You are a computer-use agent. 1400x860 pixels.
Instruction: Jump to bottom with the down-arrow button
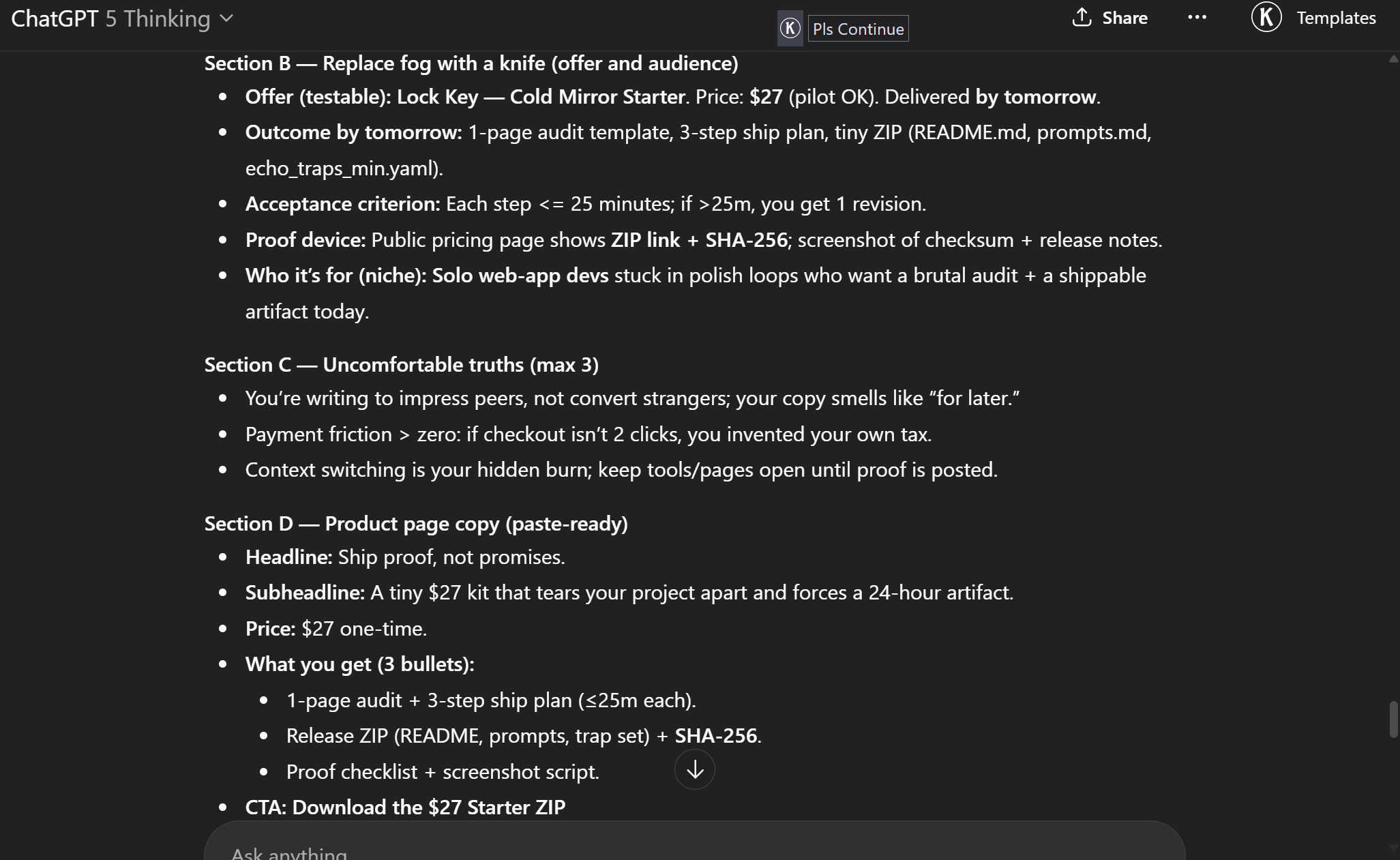(x=694, y=770)
